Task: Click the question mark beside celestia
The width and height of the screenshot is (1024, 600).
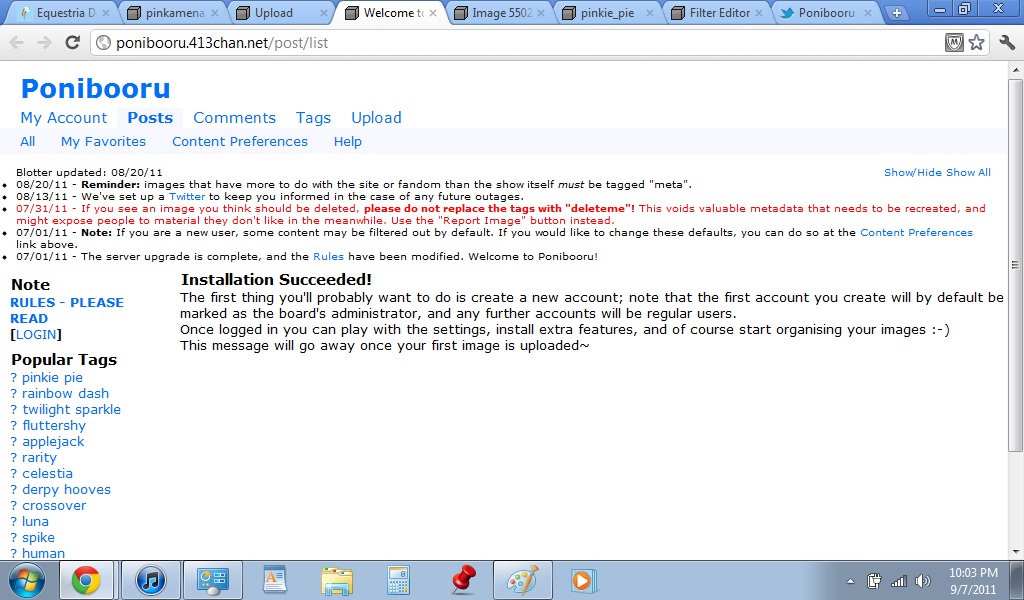Action: pyautogui.click(x=14, y=473)
